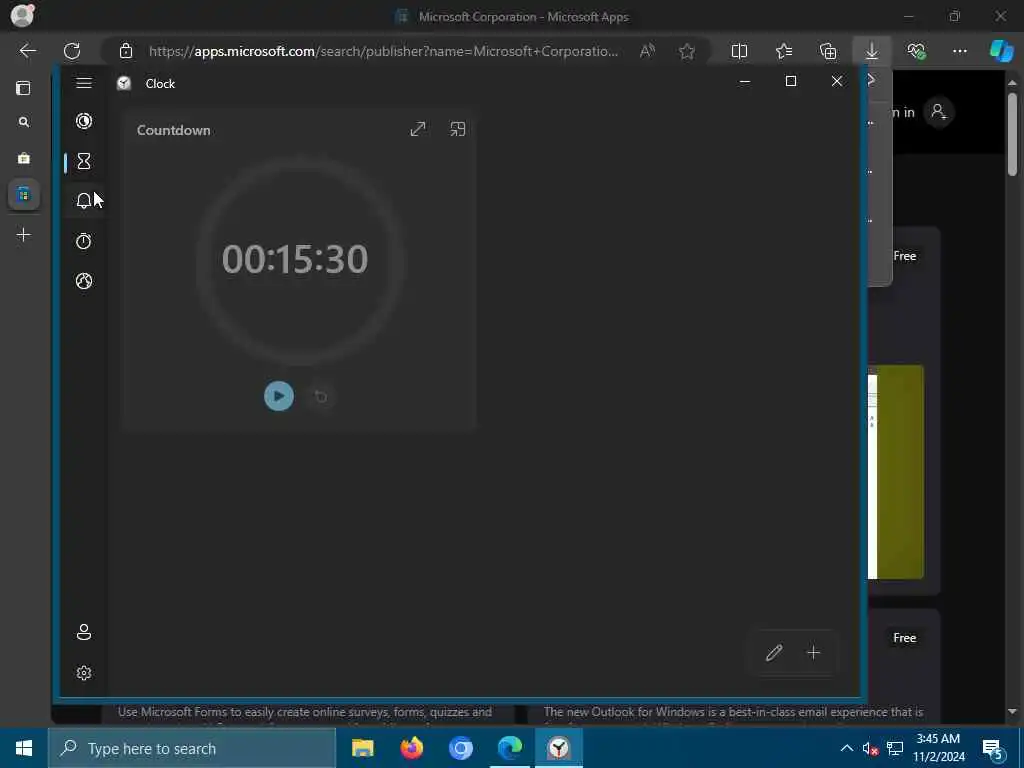Add a new timer with plus button

pos(813,652)
